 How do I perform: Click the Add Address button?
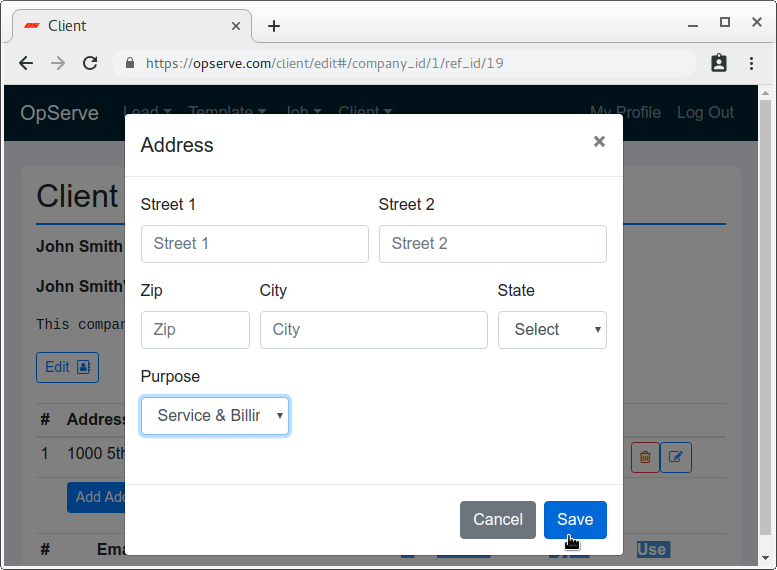point(97,497)
